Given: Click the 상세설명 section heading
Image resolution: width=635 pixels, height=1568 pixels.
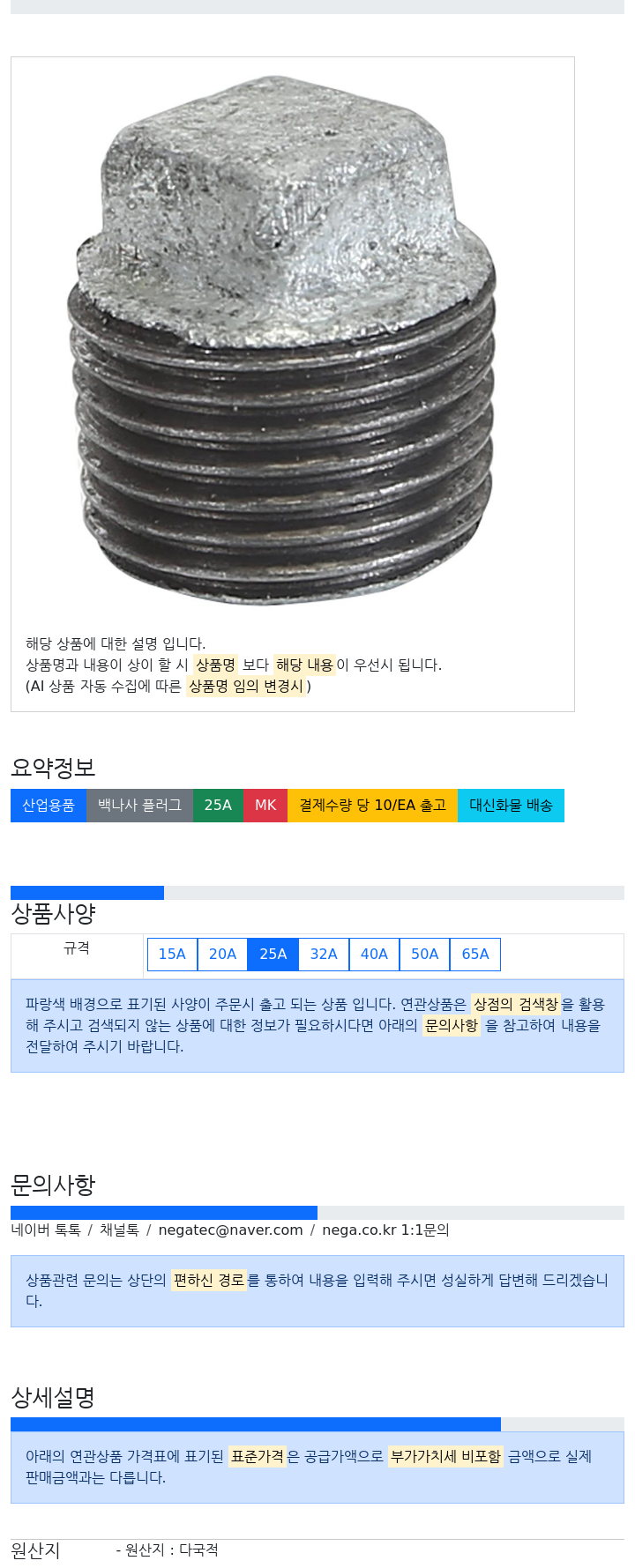Looking at the screenshot, I should [53, 1398].
